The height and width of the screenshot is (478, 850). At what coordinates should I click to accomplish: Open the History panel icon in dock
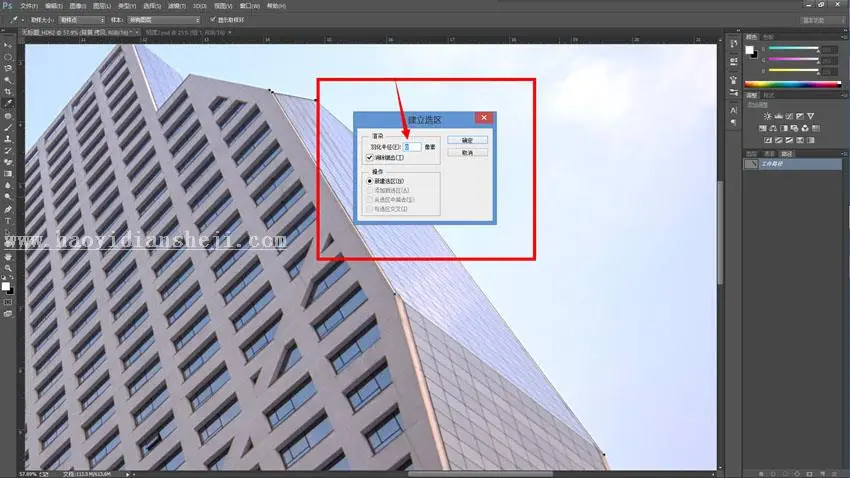pos(733,44)
